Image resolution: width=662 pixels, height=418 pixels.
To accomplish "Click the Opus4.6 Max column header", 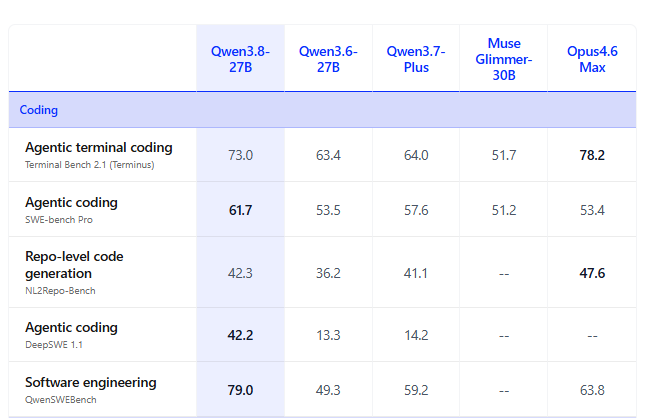I will click(x=592, y=59).
